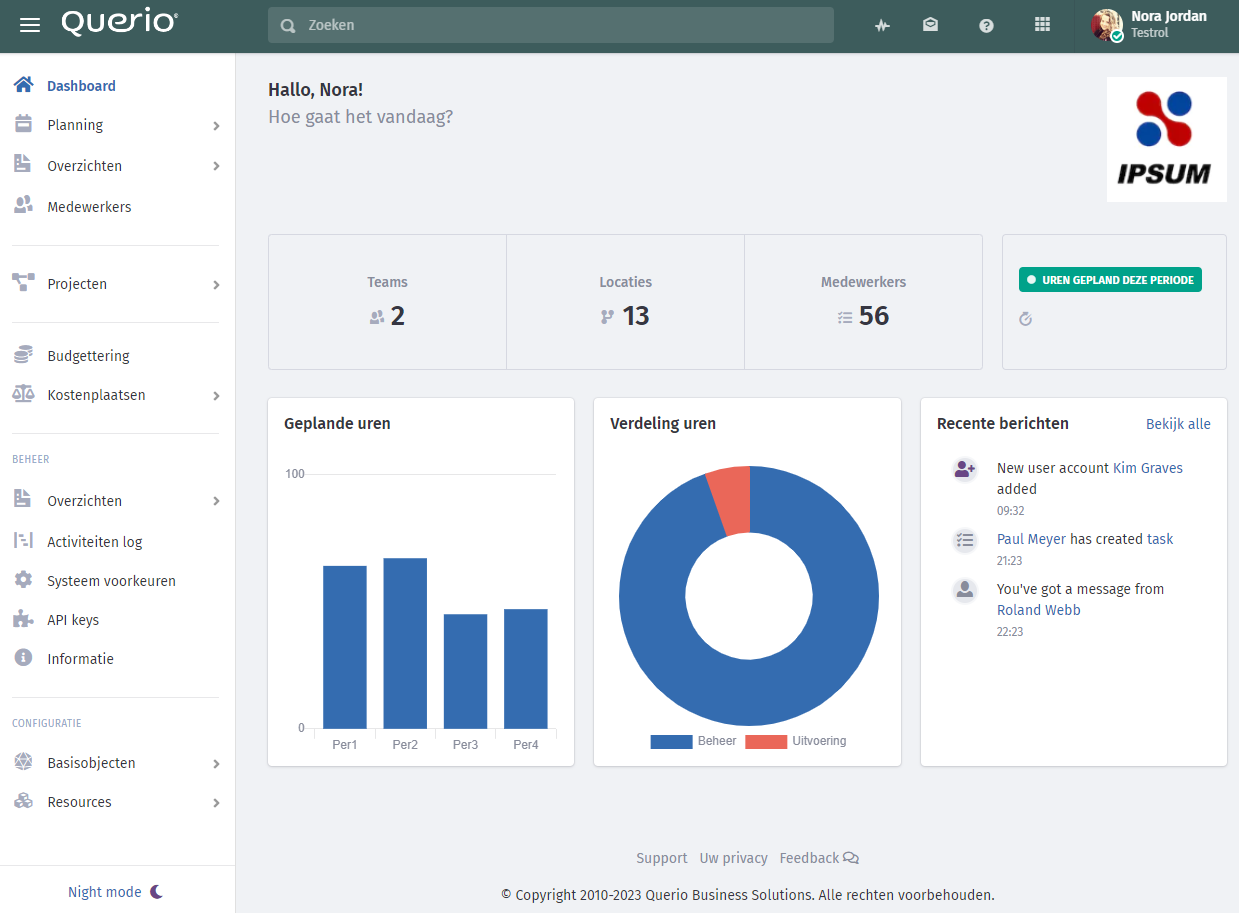Click the task list icon beside Paul Meyer
This screenshot has height=913, width=1239.
click(964, 540)
